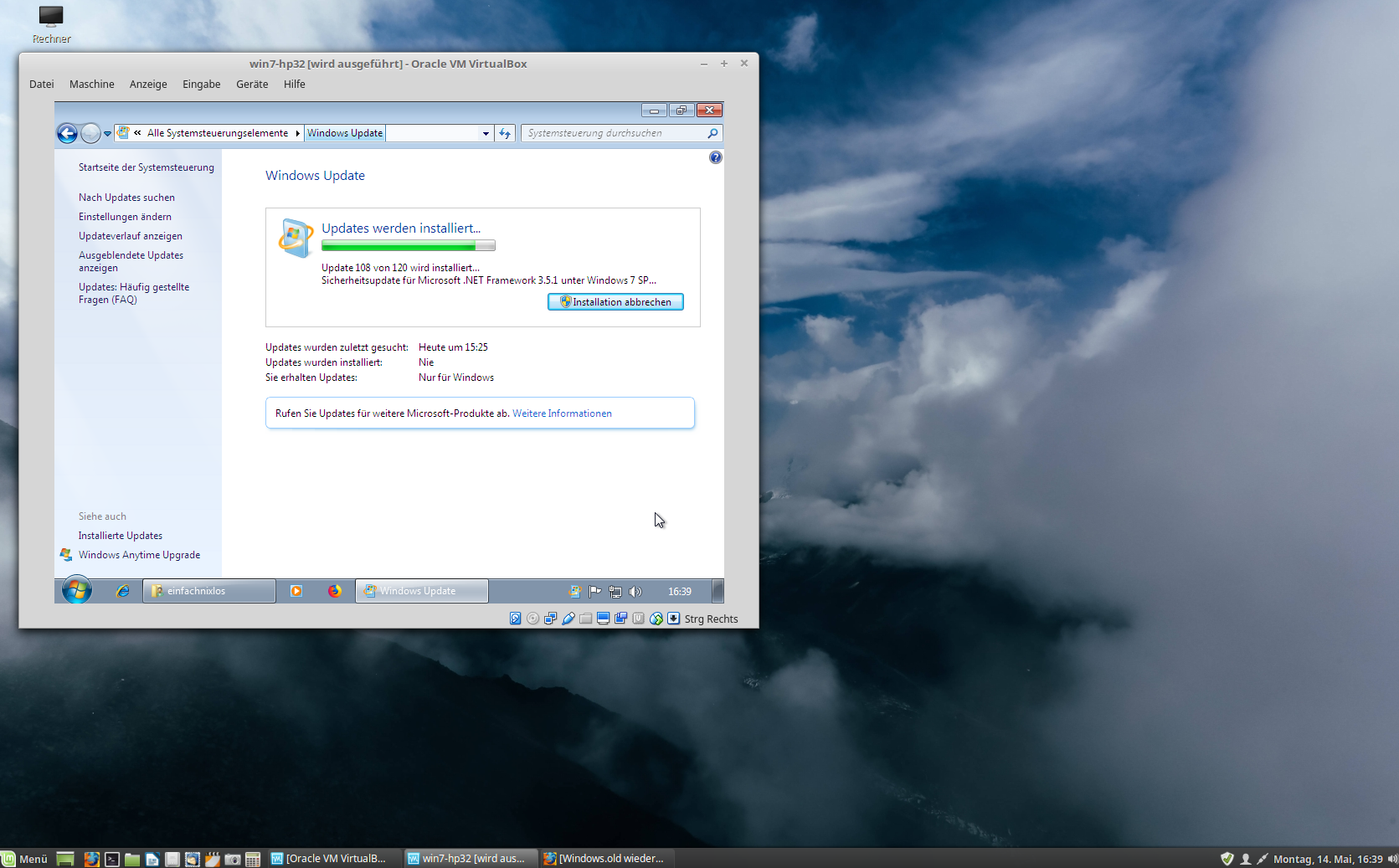1399x868 pixels.
Task: Click VirtualBox mouse integration indicator
Action: pos(656,619)
